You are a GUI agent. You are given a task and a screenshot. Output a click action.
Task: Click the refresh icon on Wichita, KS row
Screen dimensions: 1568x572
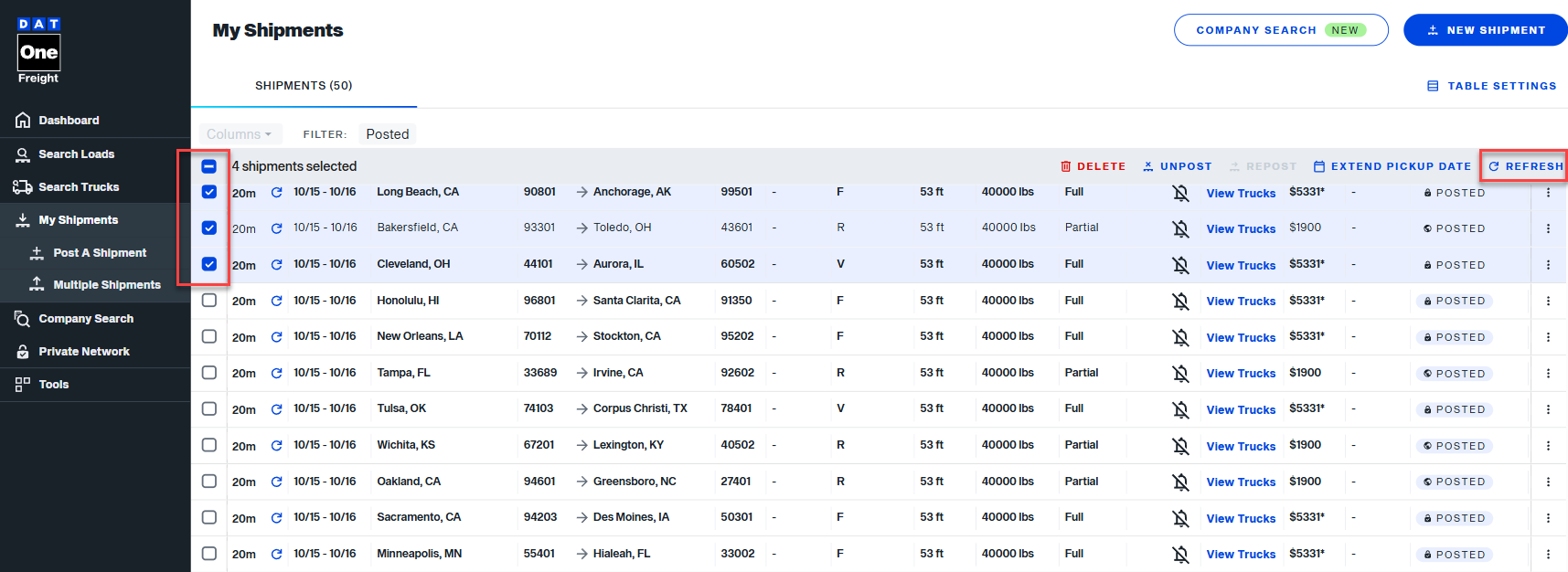point(276,446)
